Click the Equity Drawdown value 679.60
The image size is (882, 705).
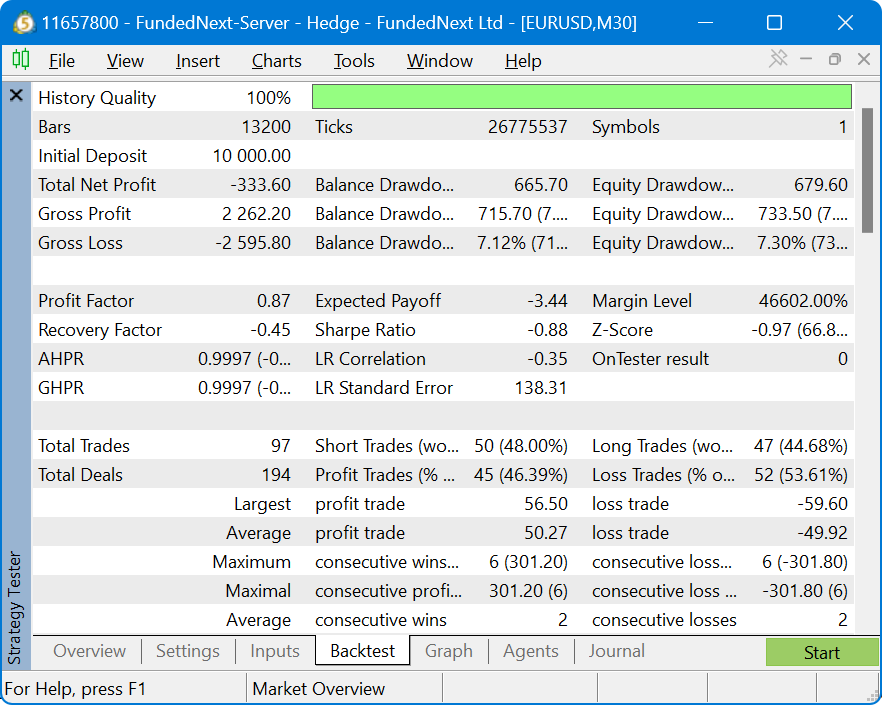[x=821, y=185]
